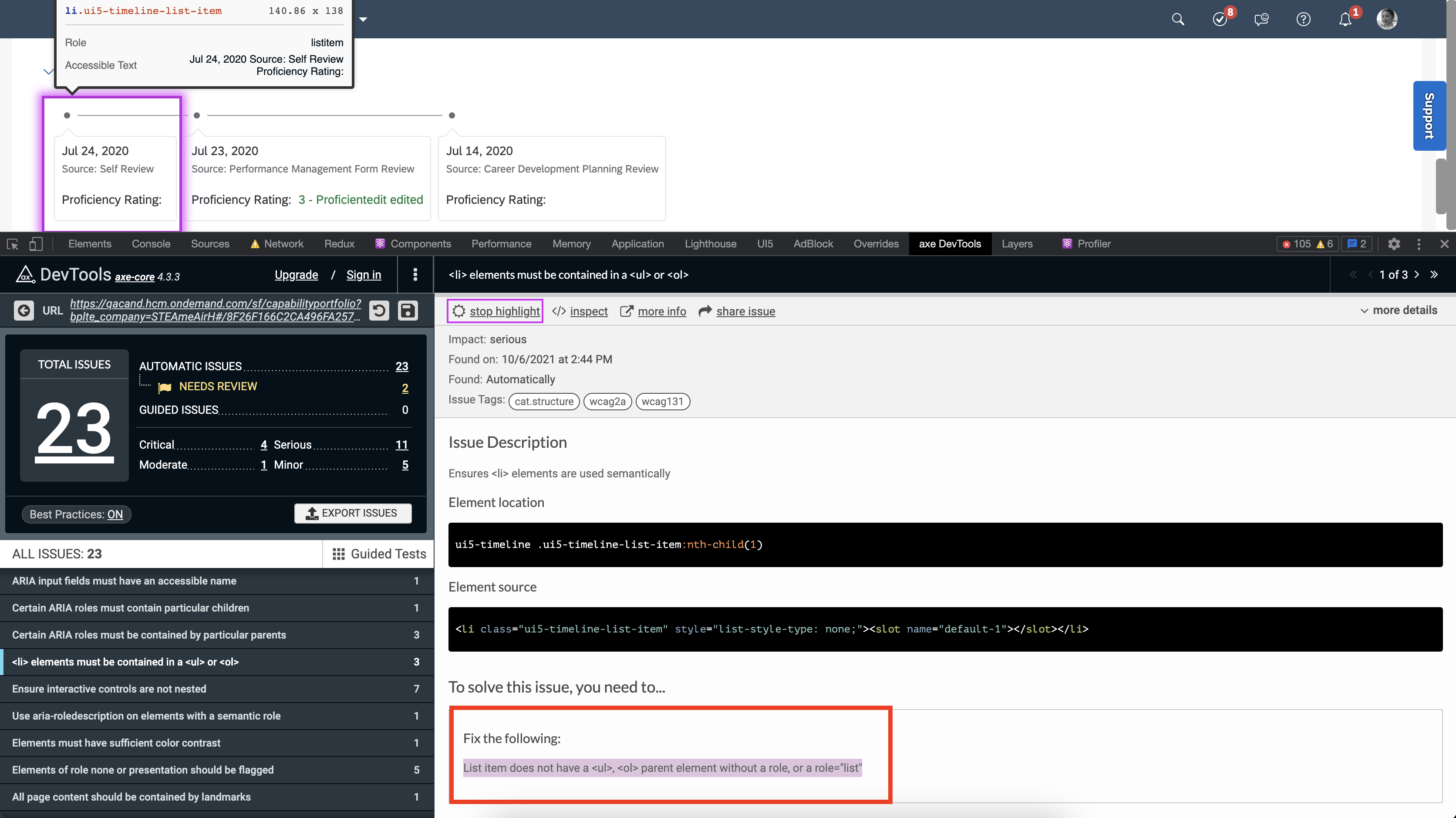The image size is (1456, 818).
Task: Open the Chrome DevTools customize menu
Action: click(x=1419, y=243)
